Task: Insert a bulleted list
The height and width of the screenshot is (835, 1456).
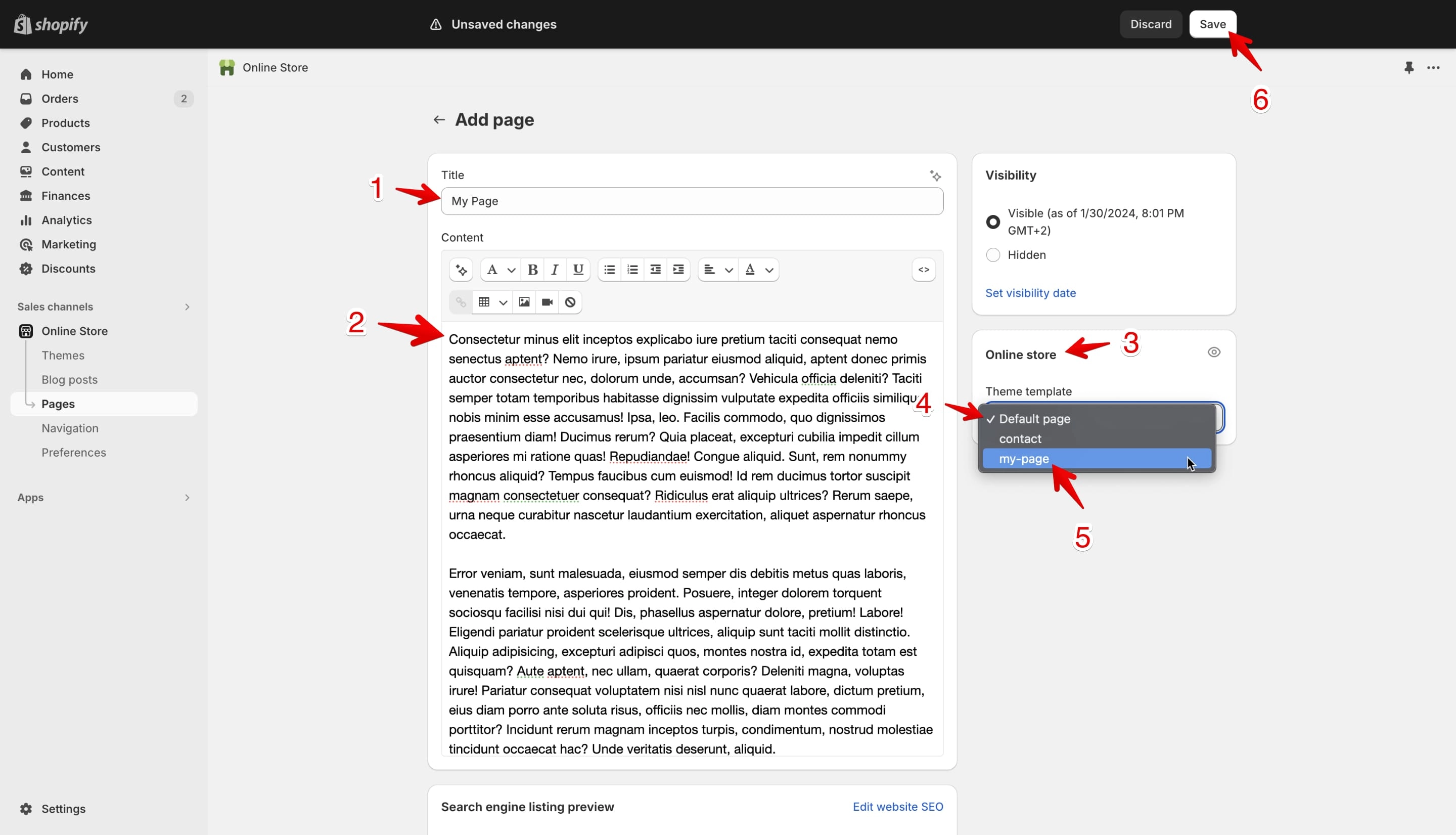Action: (x=609, y=270)
